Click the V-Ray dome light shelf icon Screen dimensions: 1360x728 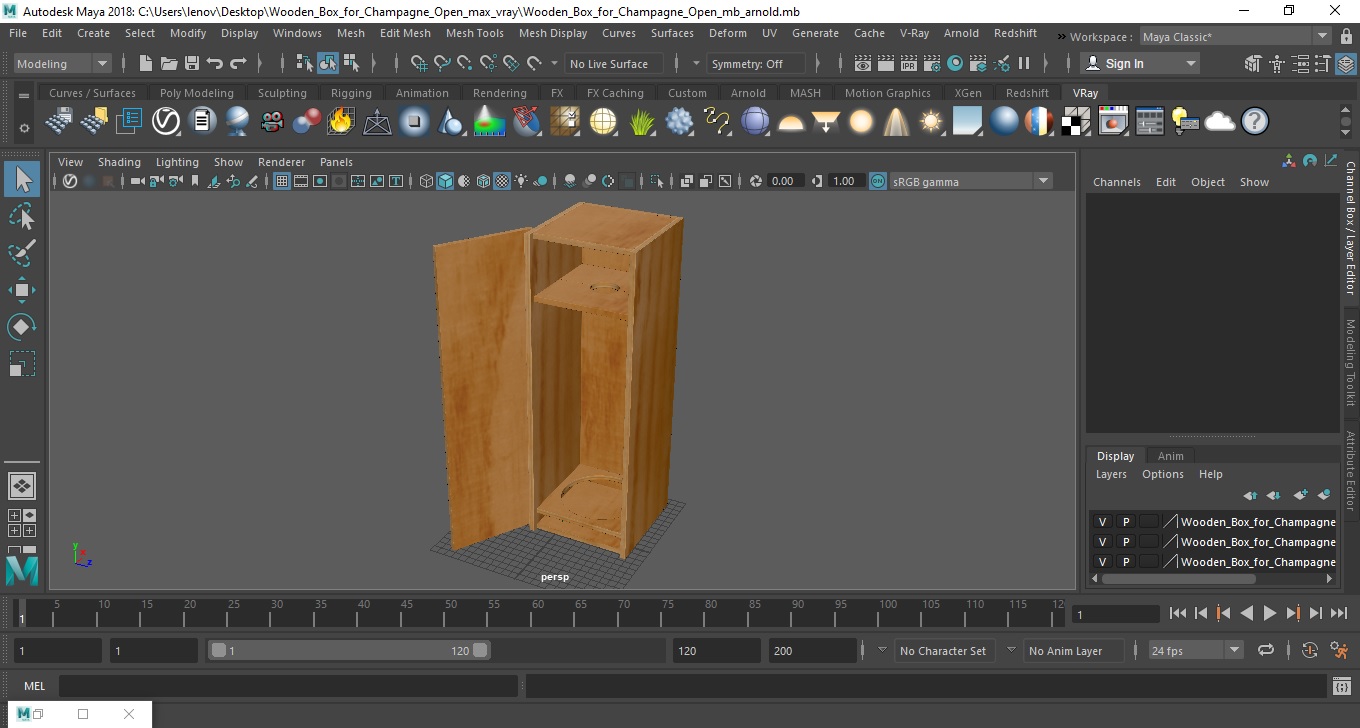tap(791, 122)
